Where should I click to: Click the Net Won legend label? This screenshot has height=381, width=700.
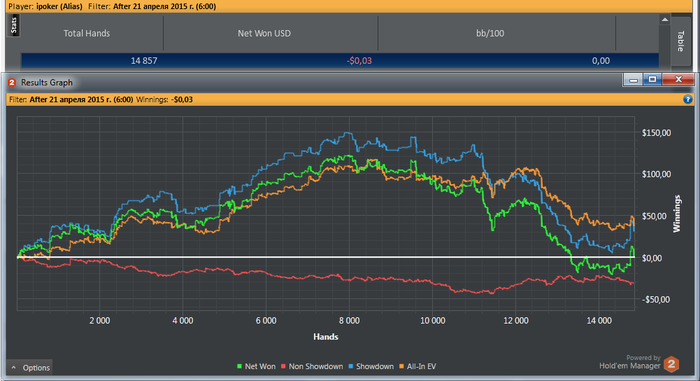pos(260,366)
